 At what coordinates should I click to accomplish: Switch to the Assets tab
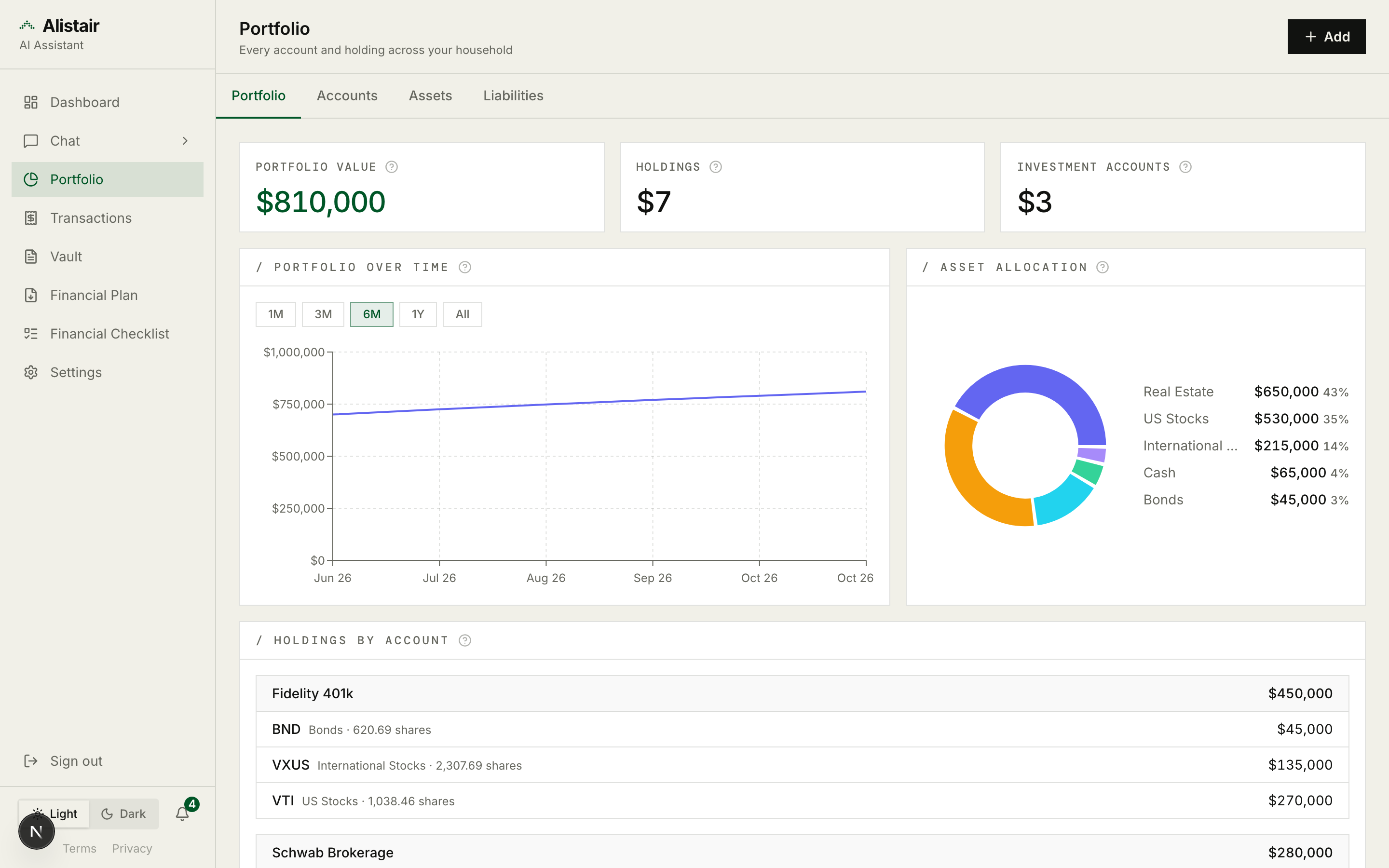[x=431, y=96]
